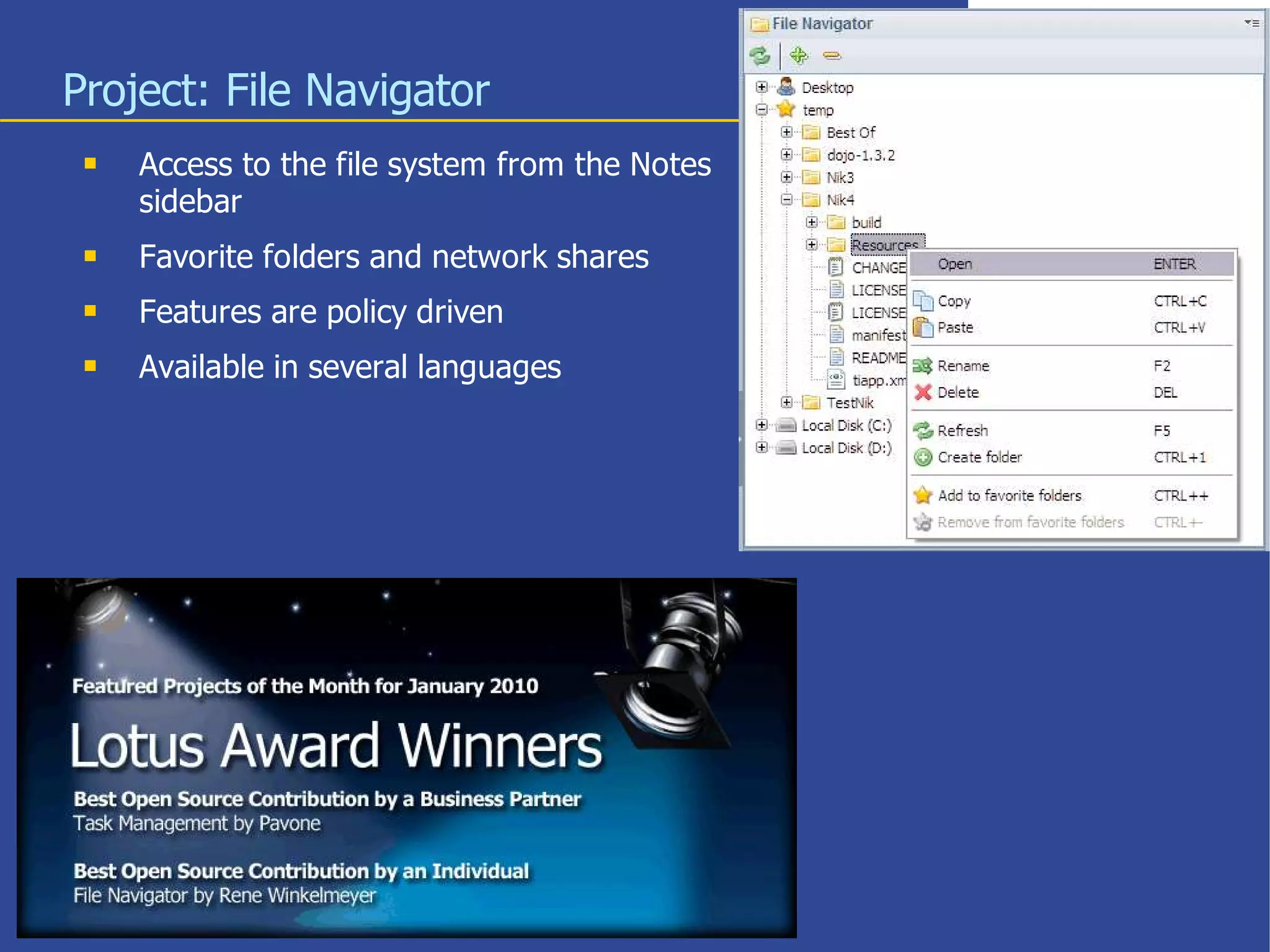The width and height of the screenshot is (1270, 952).
Task: Click the Nik4 folder icon
Action: tap(811, 200)
